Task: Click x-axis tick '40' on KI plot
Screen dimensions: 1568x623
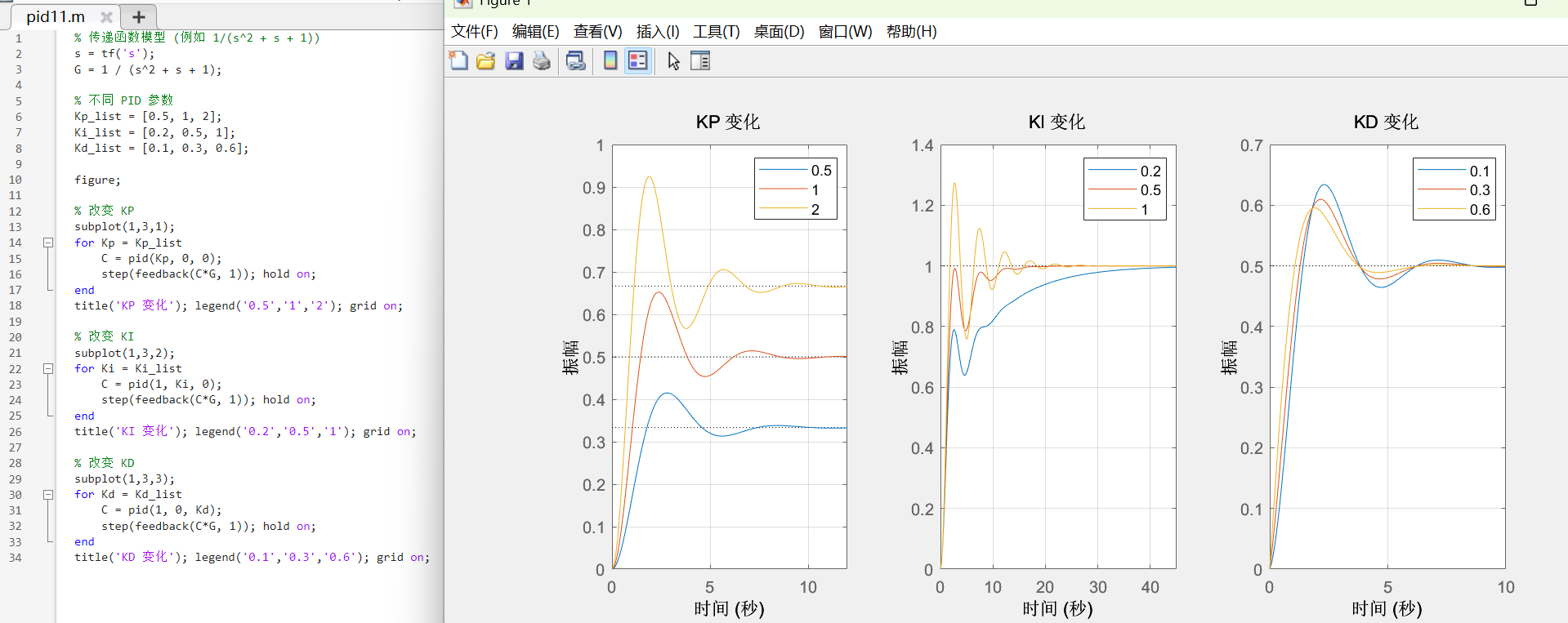Action: pos(1150,587)
